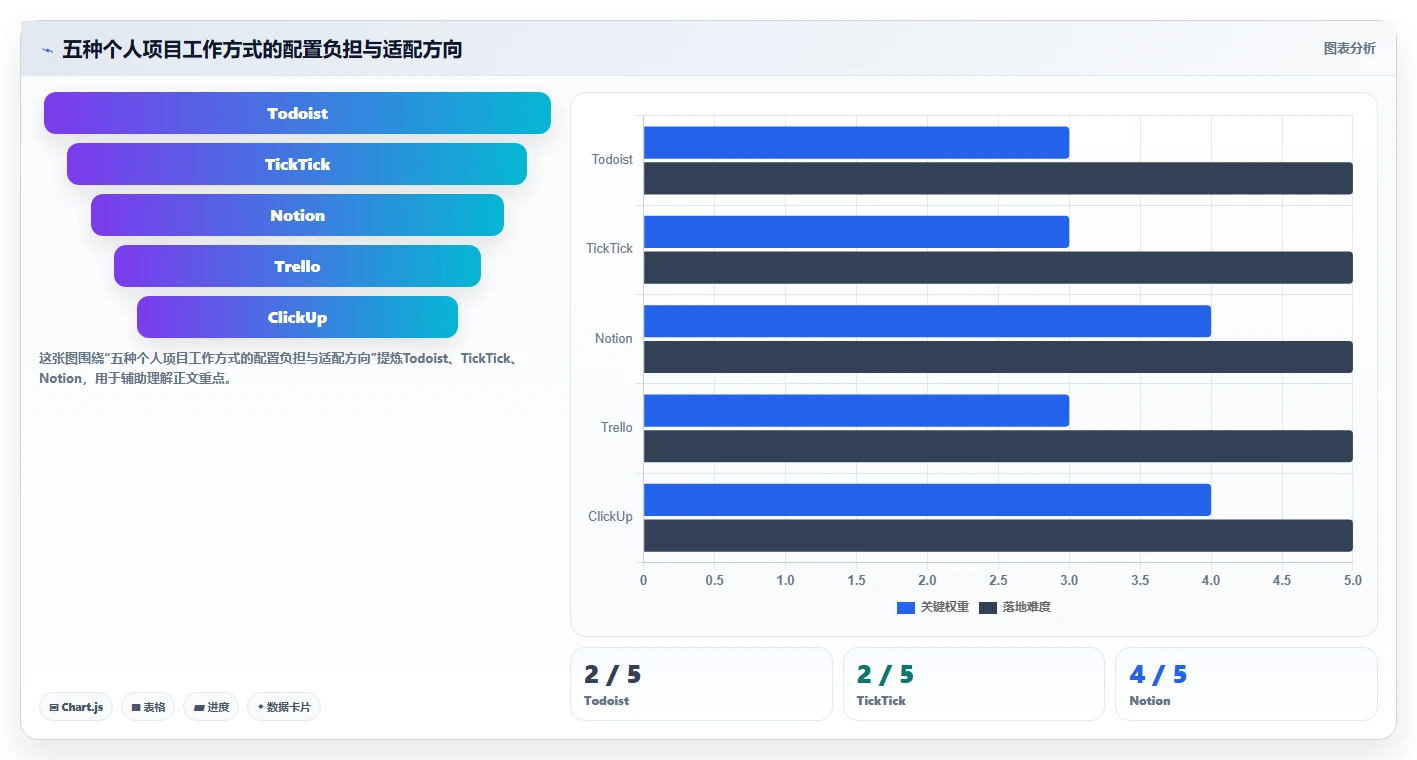Image resolution: width=1417 pixels, height=760 pixels.
Task: Click the 数据卡片 tag chip
Action: coord(284,707)
